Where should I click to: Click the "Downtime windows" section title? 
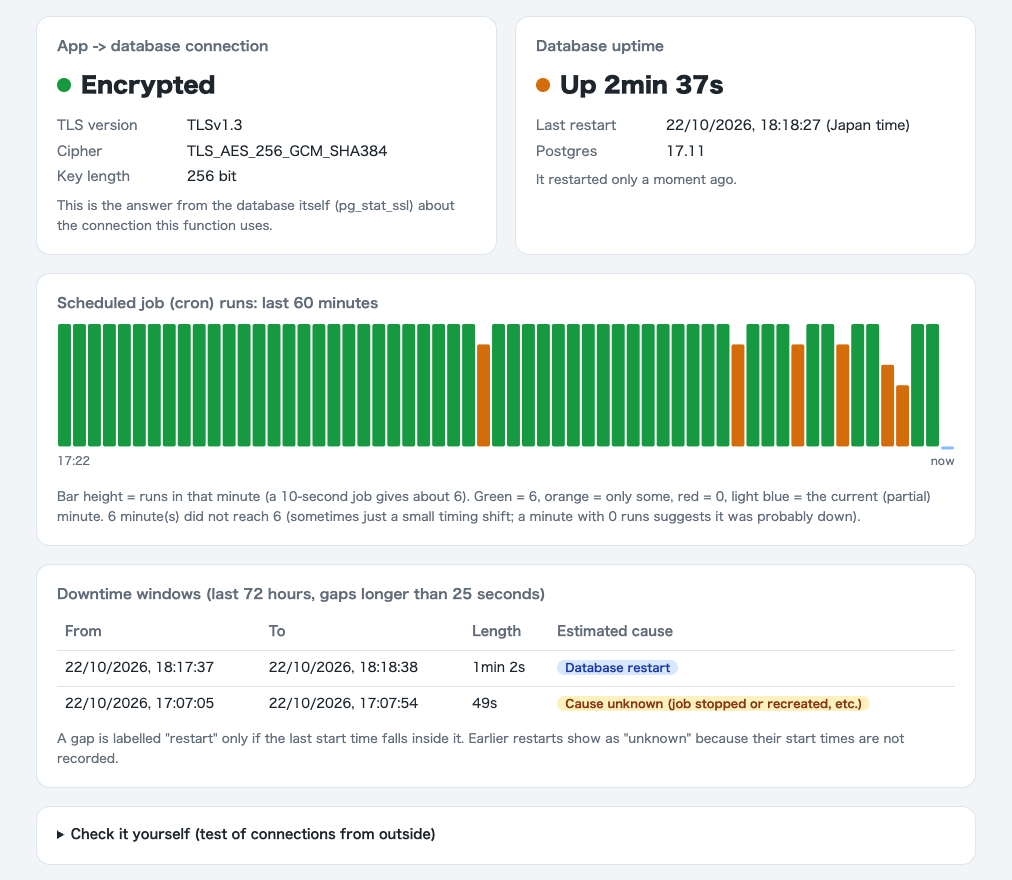pyautogui.click(x=301, y=594)
